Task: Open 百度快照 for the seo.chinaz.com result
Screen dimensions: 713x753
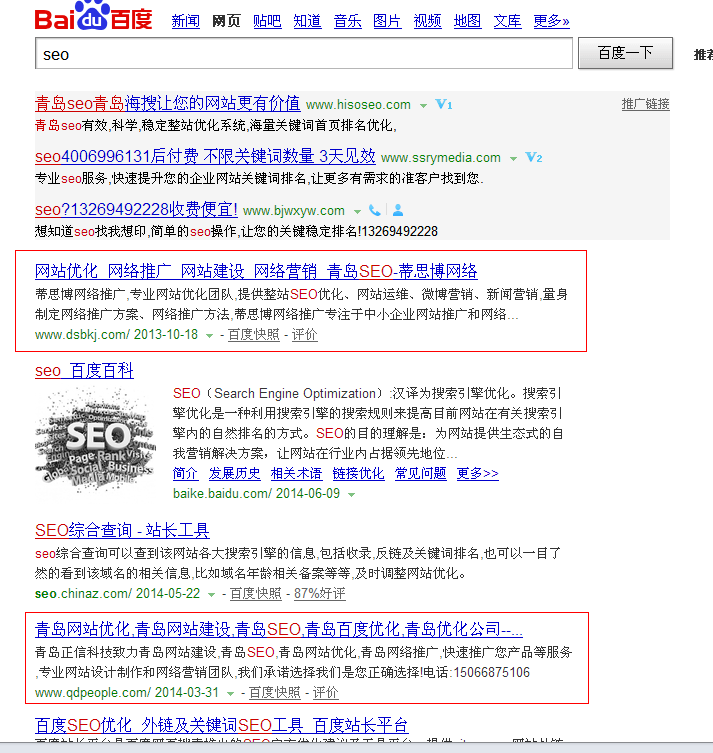Action: coord(255,594)
